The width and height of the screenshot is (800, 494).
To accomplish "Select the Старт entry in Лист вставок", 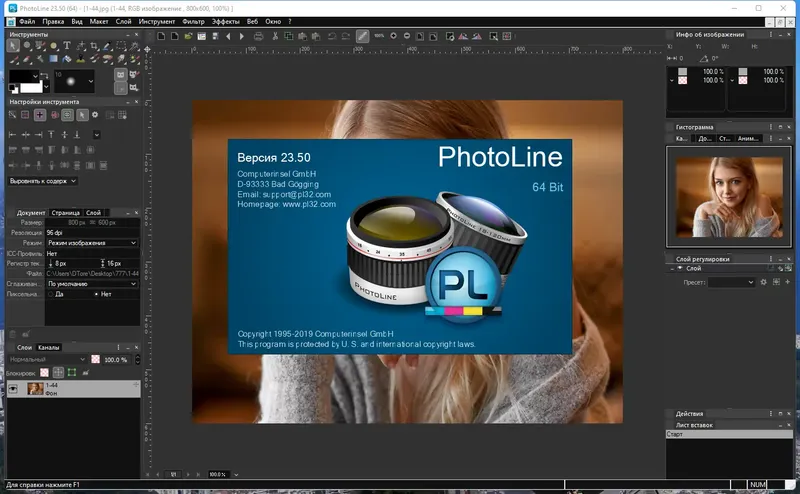I will (x=677, y=434).
